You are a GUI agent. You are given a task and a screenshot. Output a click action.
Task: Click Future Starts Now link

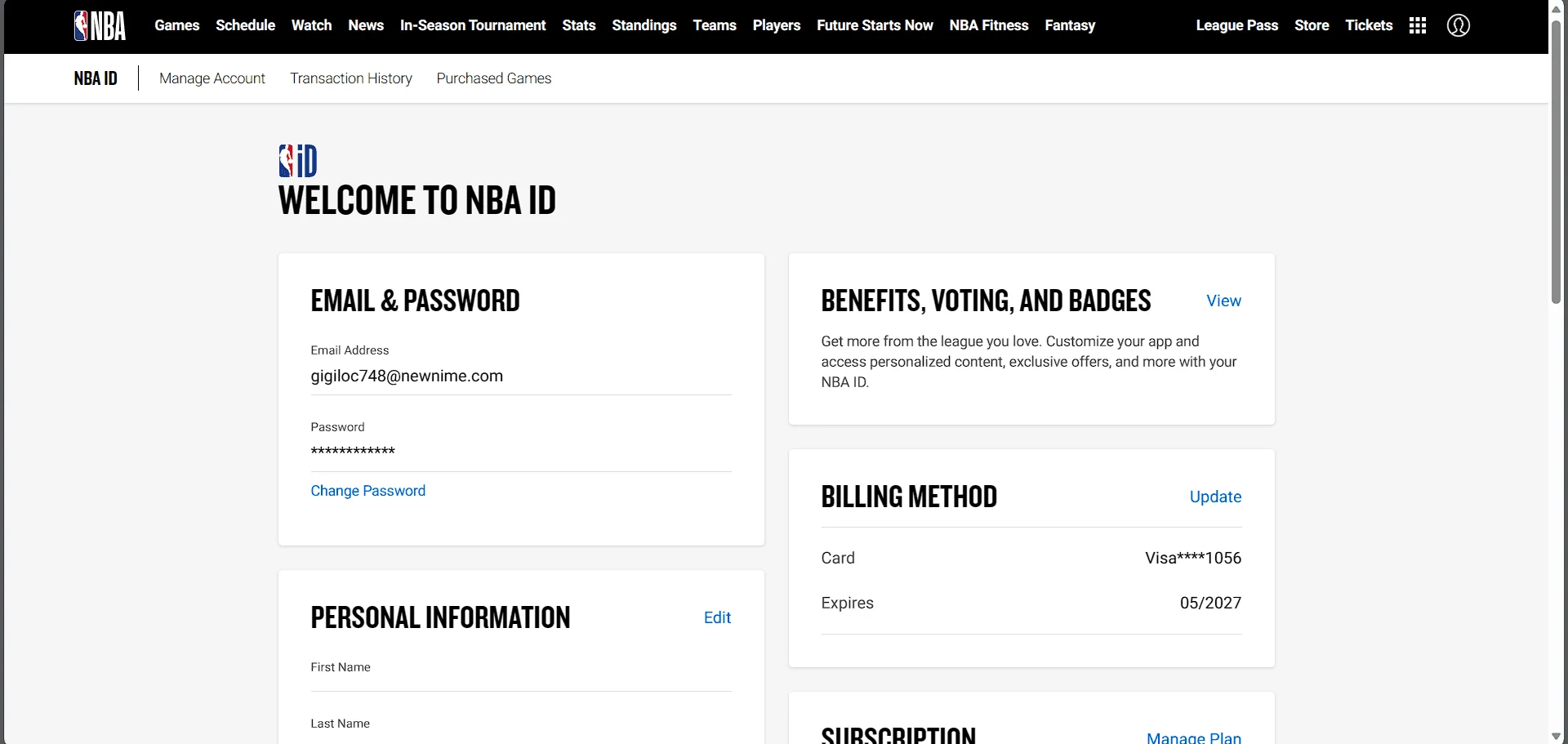(875, 25)
